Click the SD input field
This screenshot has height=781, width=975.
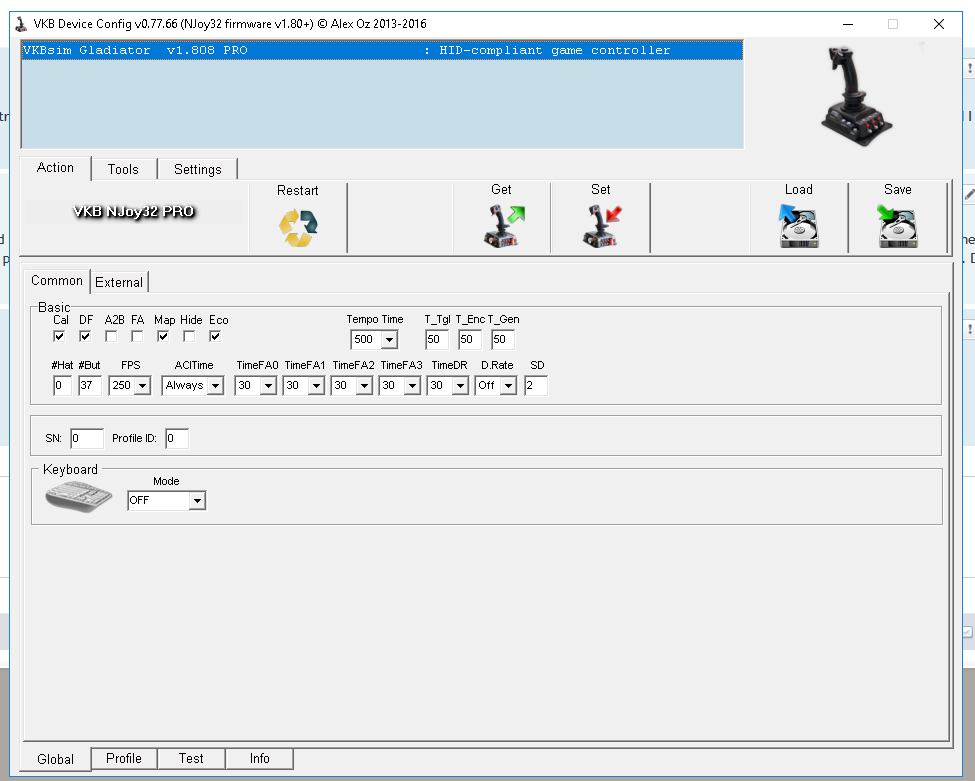coord(536,386)
